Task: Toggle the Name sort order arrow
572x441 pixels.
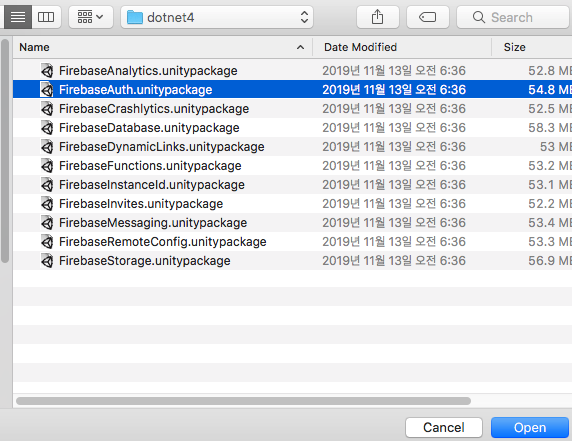Action: tap(300, 47)
